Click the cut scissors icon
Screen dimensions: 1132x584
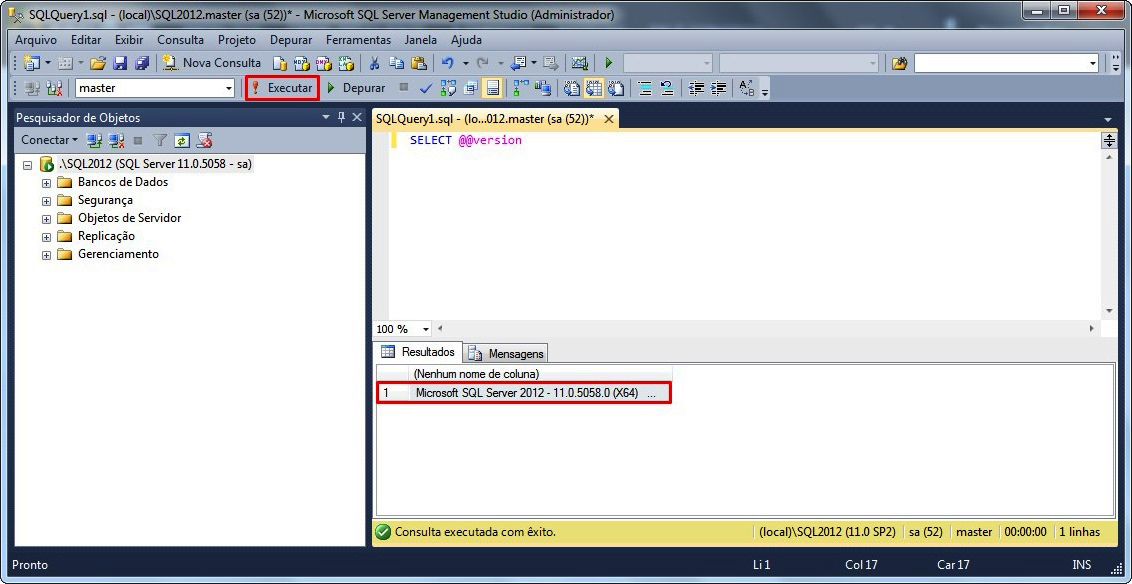pos(374,63)
